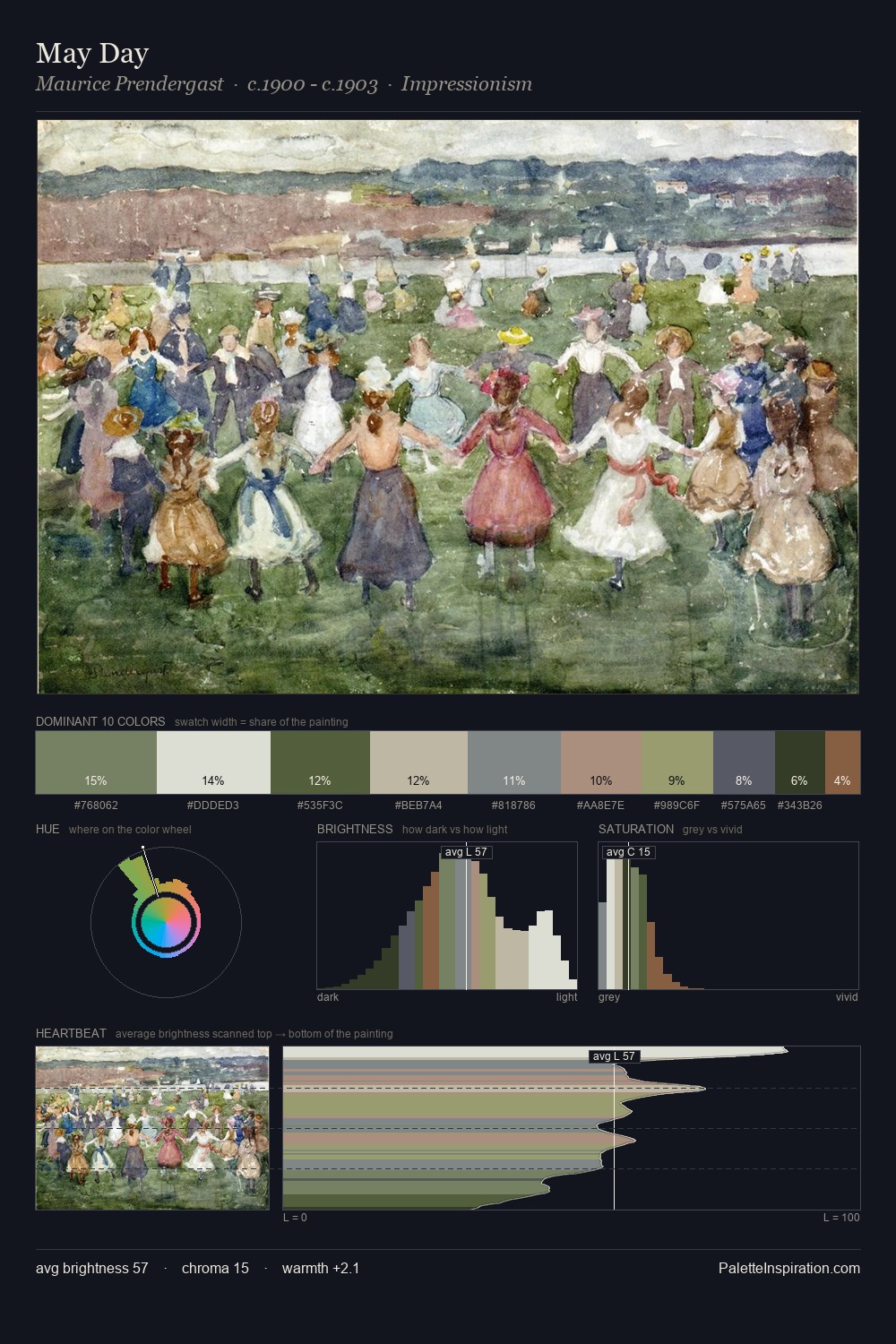
Task: Click artist name 'Maurice Prendergast'
Action: (129, 84)
